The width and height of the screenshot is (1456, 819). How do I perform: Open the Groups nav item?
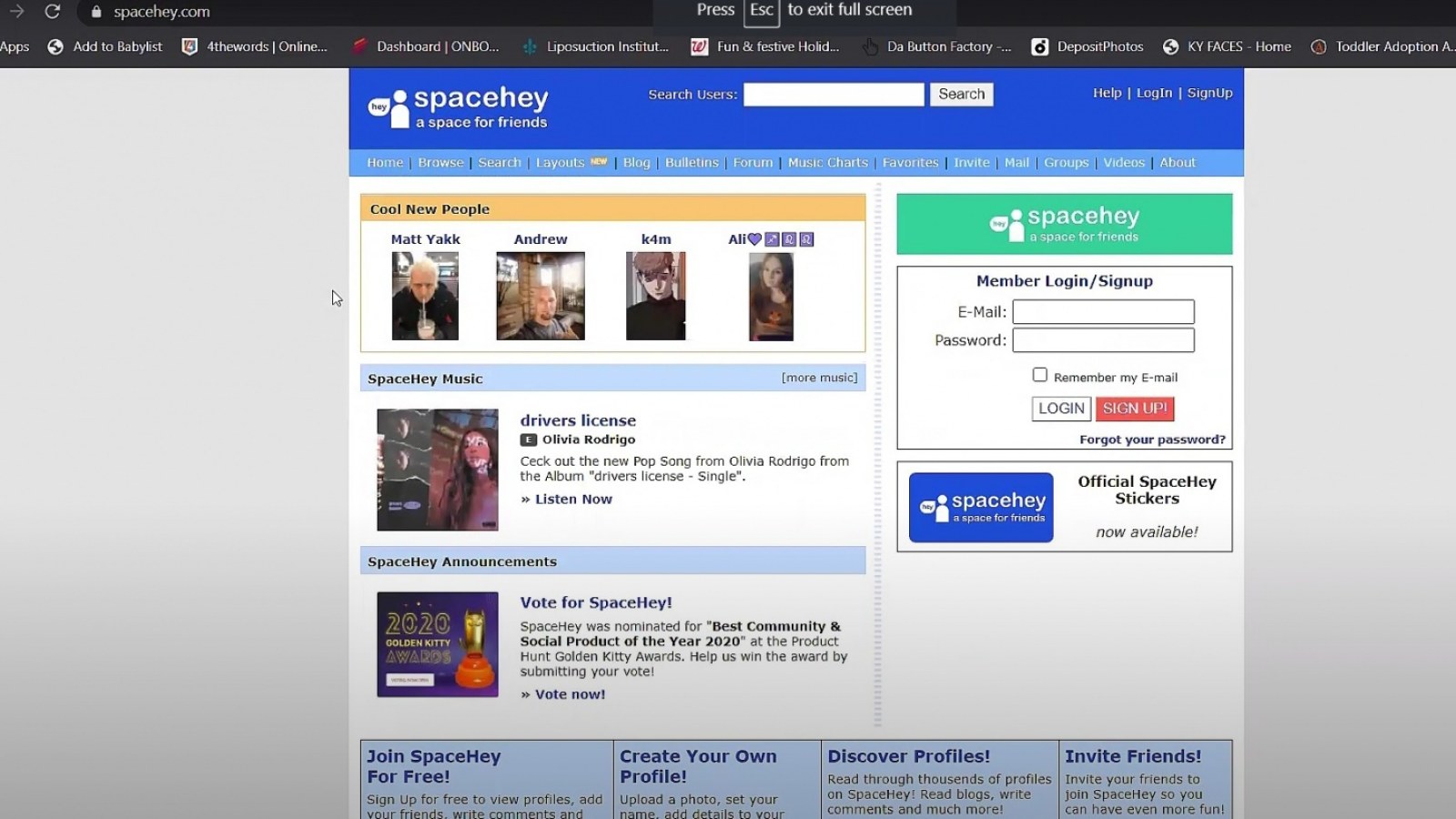[x=1066, y=162]
